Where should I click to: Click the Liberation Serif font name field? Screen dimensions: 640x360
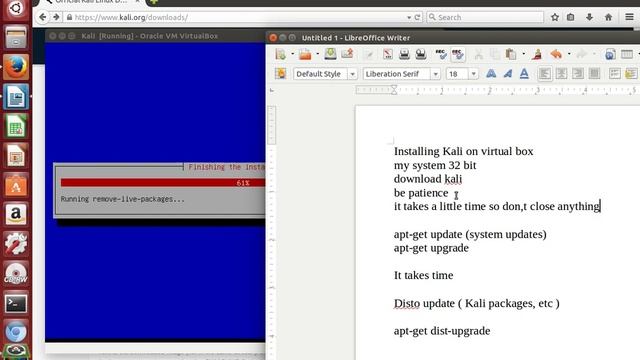[x=396, y=74]
